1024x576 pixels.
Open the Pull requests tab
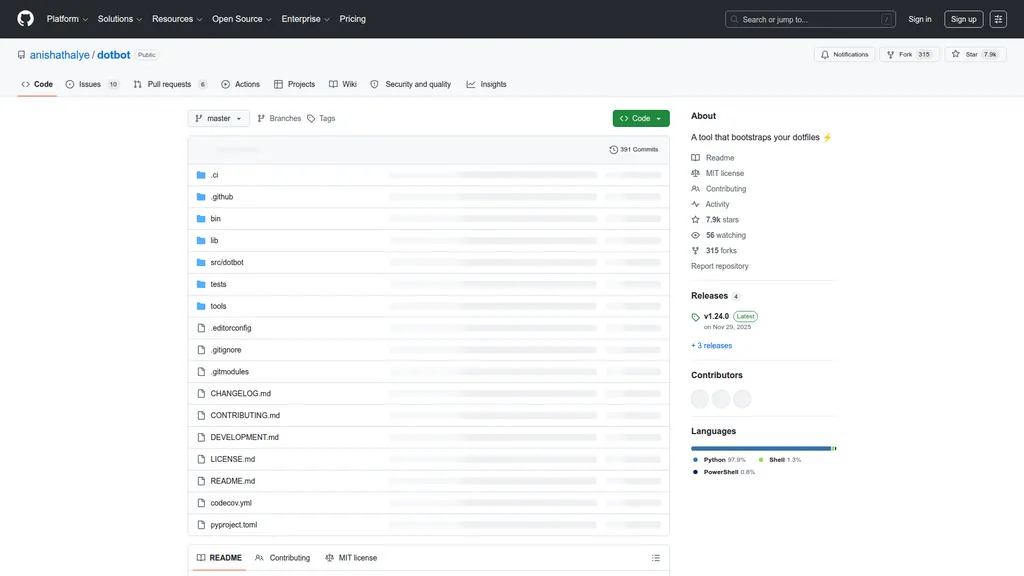point(170,84)
